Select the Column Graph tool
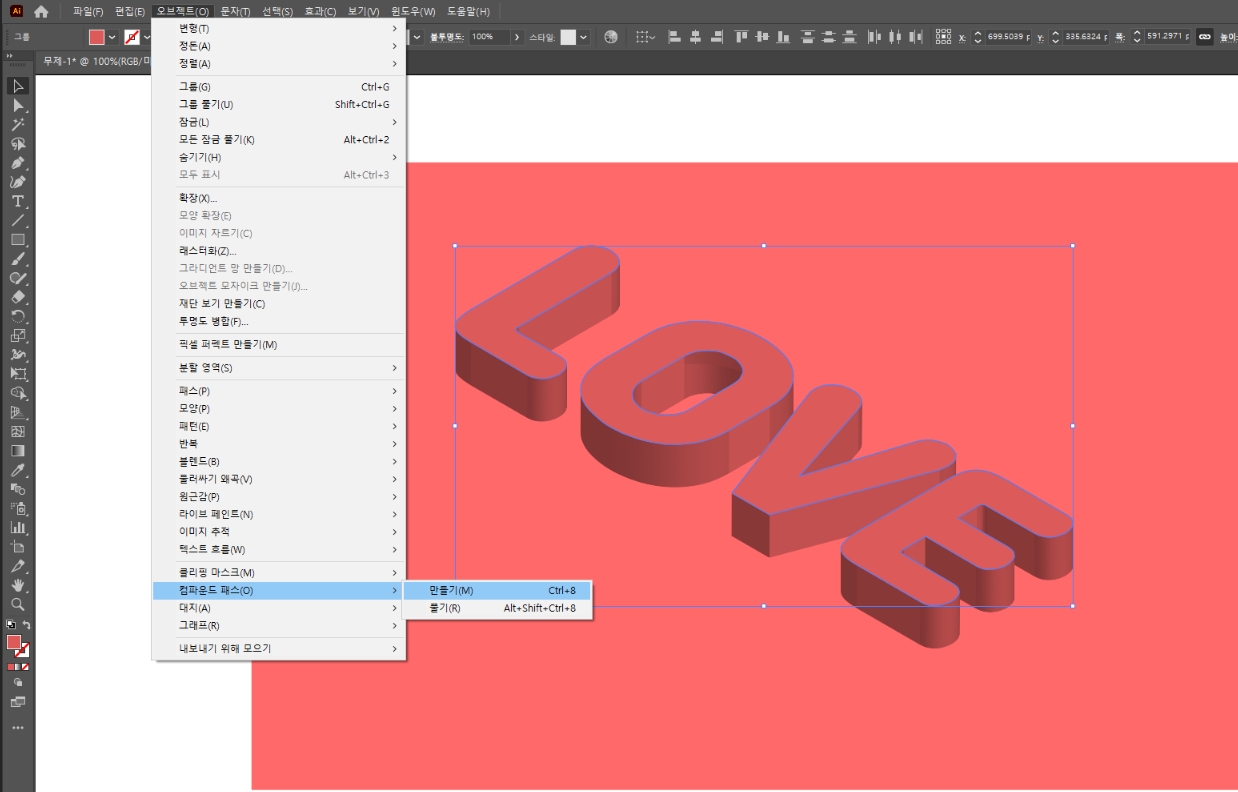Image resolution: width=1238 pixels, height=792 pixels. point(18,527)
